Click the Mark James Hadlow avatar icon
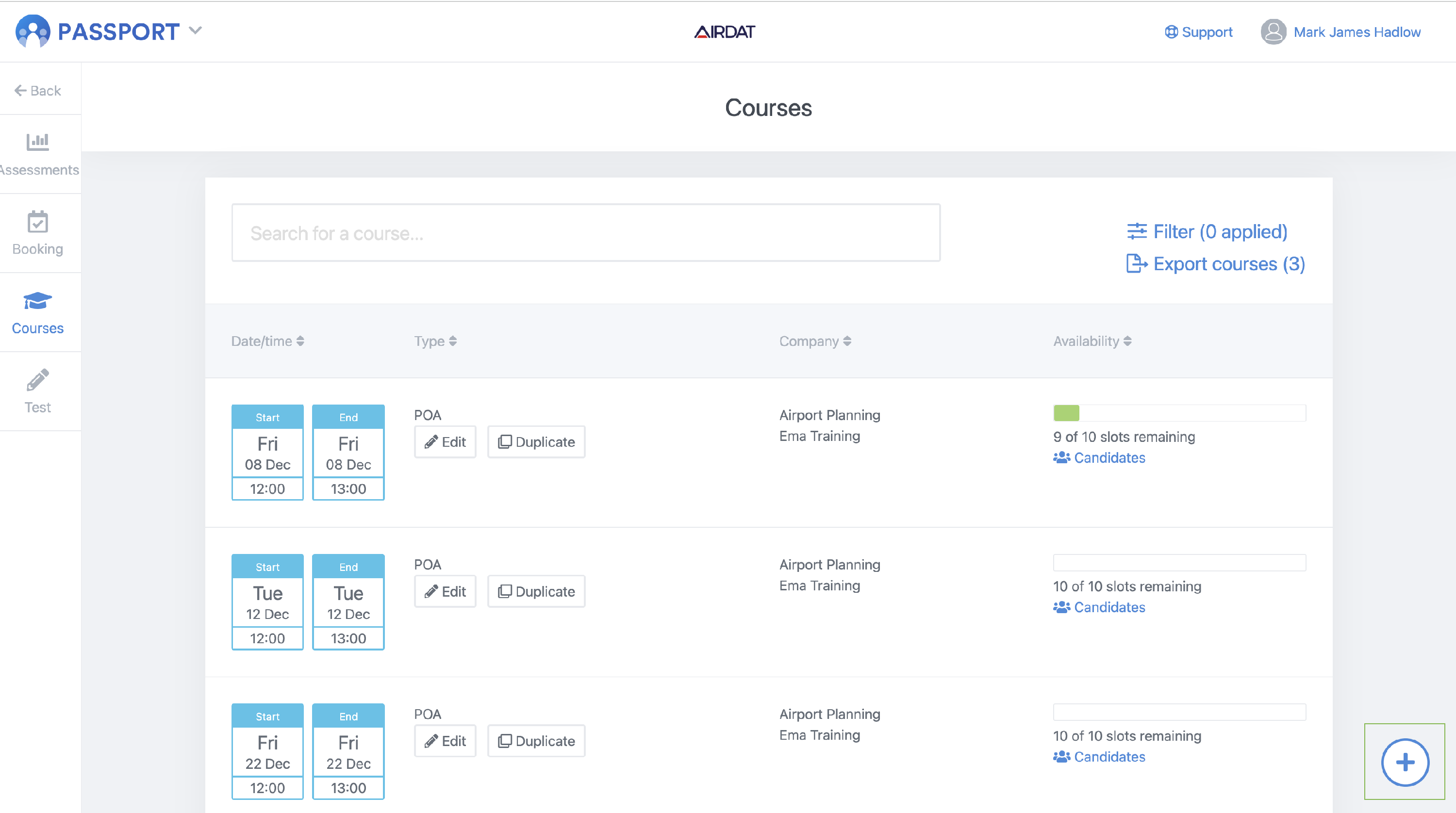 click(1273, 32)
